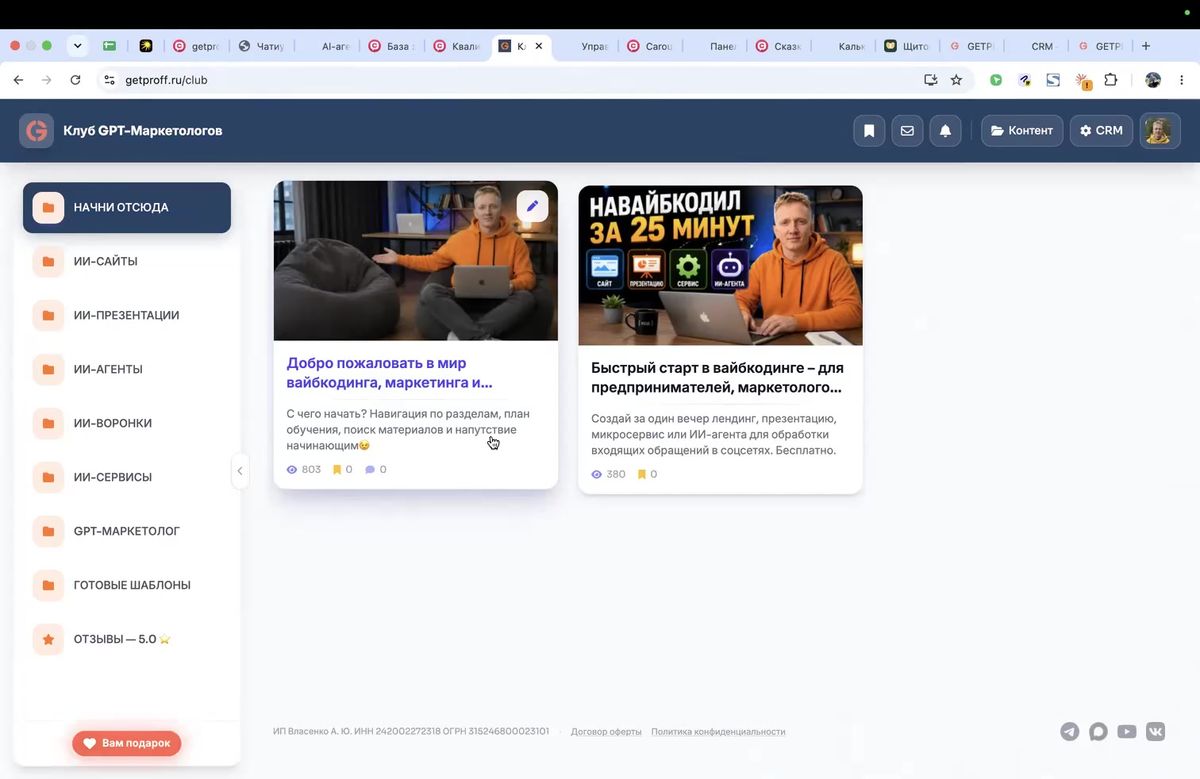Edit the welcome post with the pencil icon

click(532, 206)
